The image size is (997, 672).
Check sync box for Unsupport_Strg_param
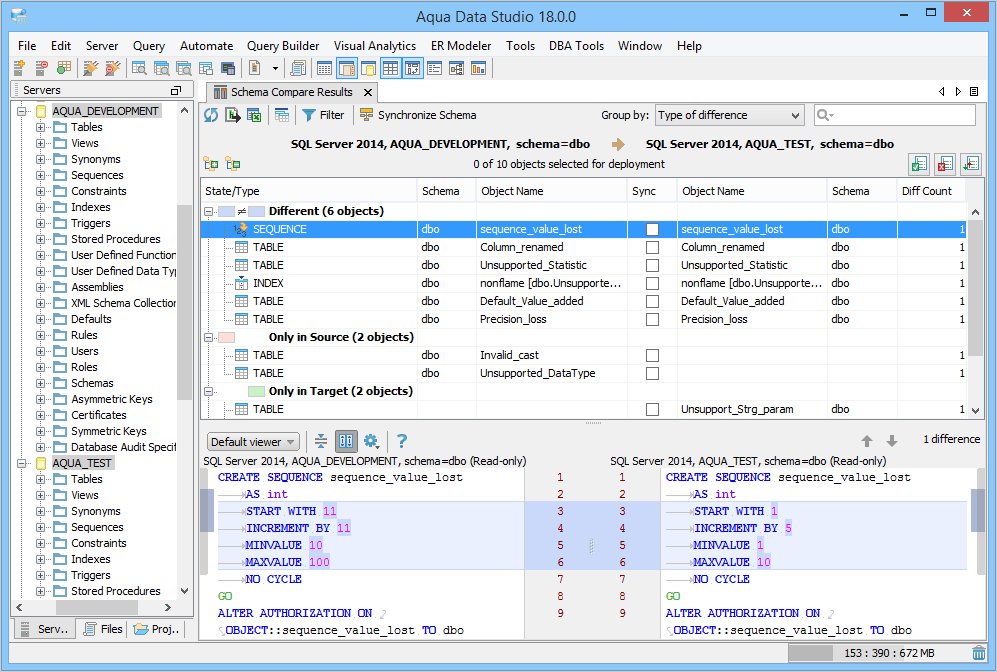point(652,409)
